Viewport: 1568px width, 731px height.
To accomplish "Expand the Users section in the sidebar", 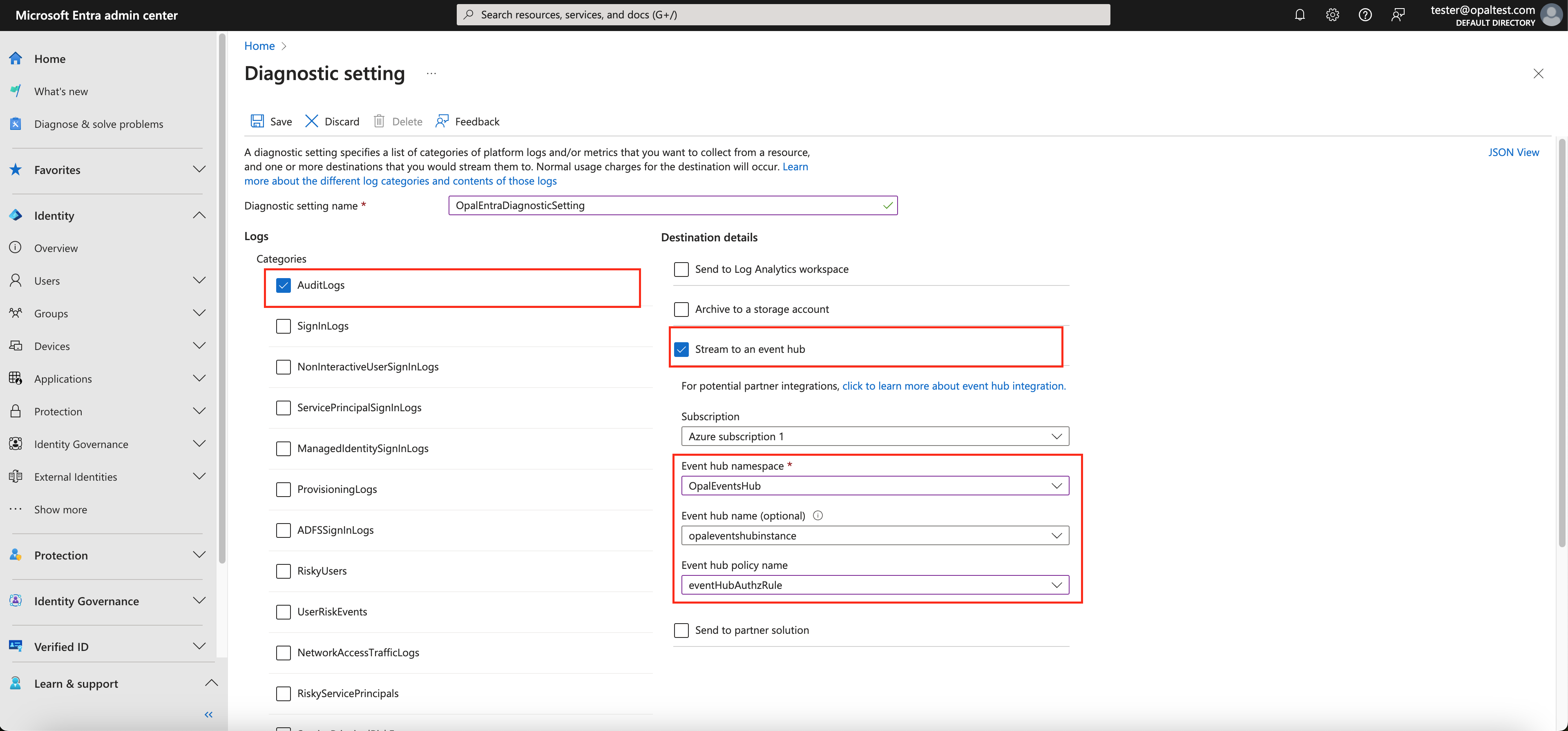I will pos(199,281).
